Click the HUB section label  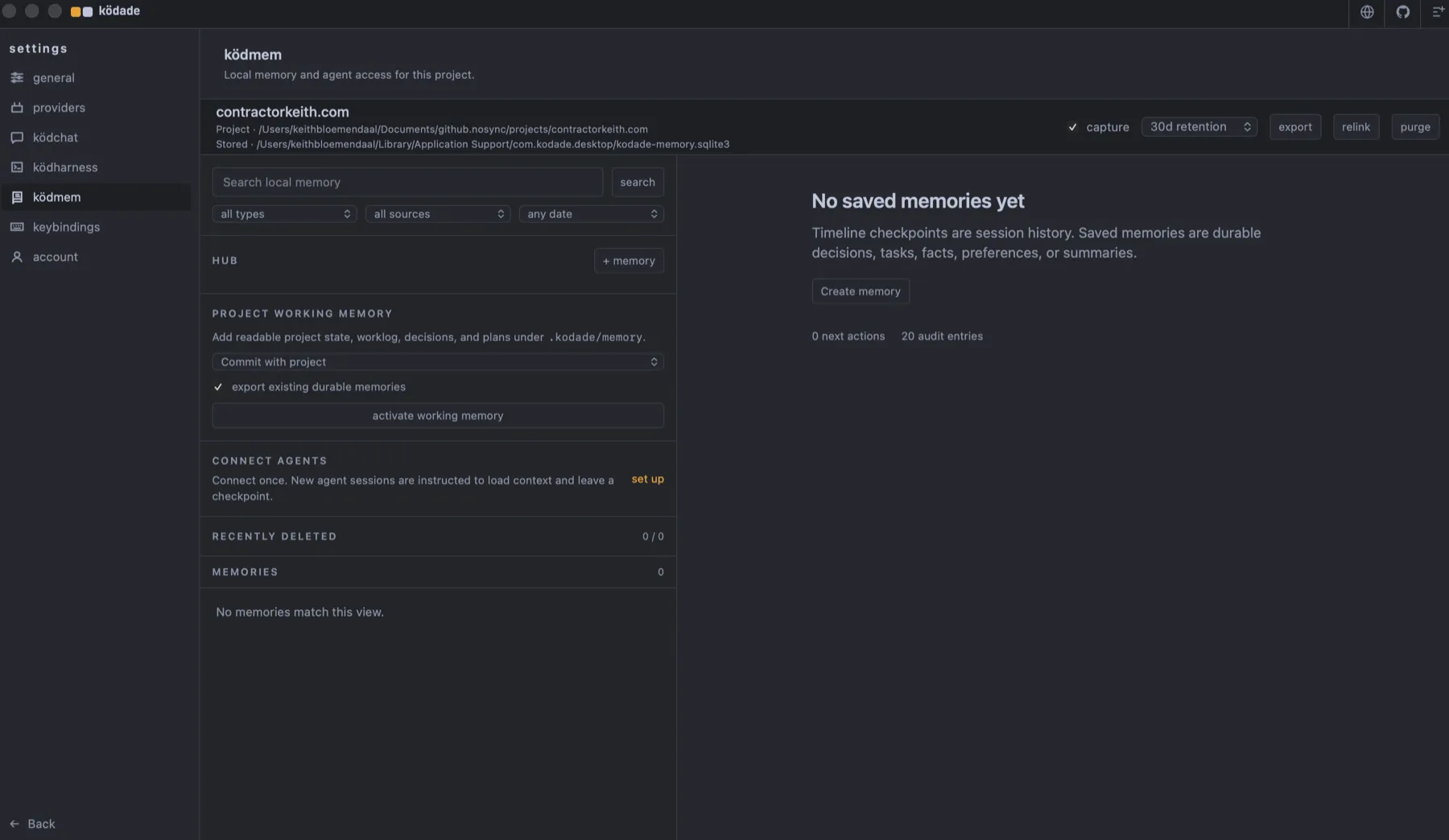225,261
